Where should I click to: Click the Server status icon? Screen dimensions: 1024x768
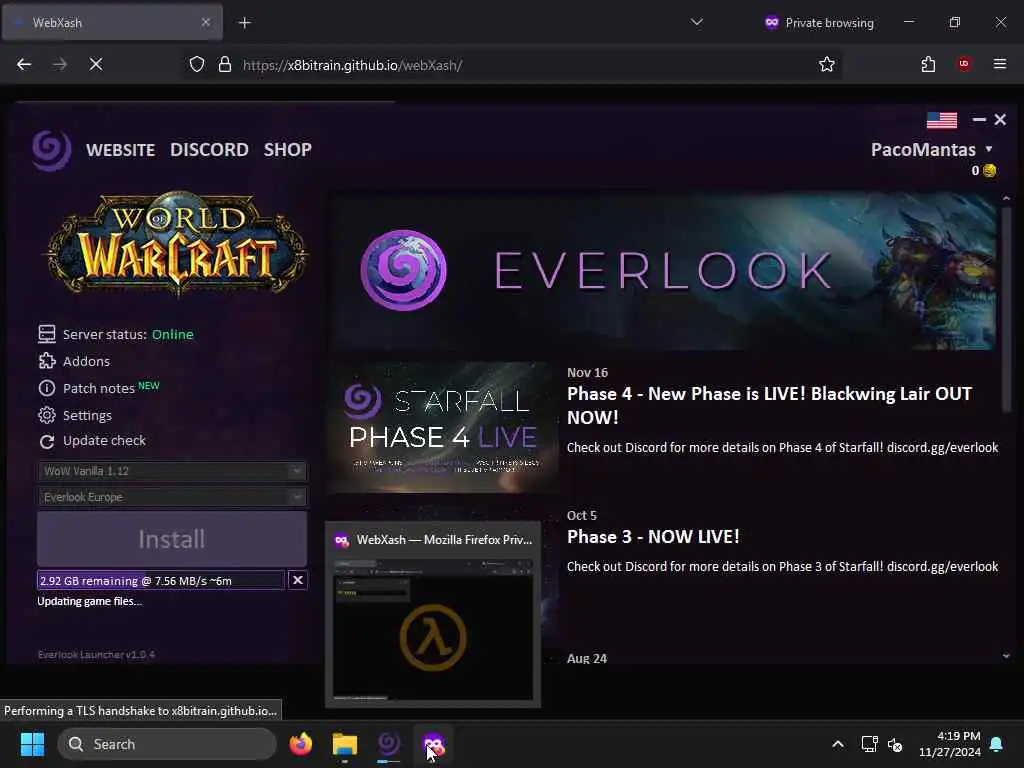(x=47, y=334)
